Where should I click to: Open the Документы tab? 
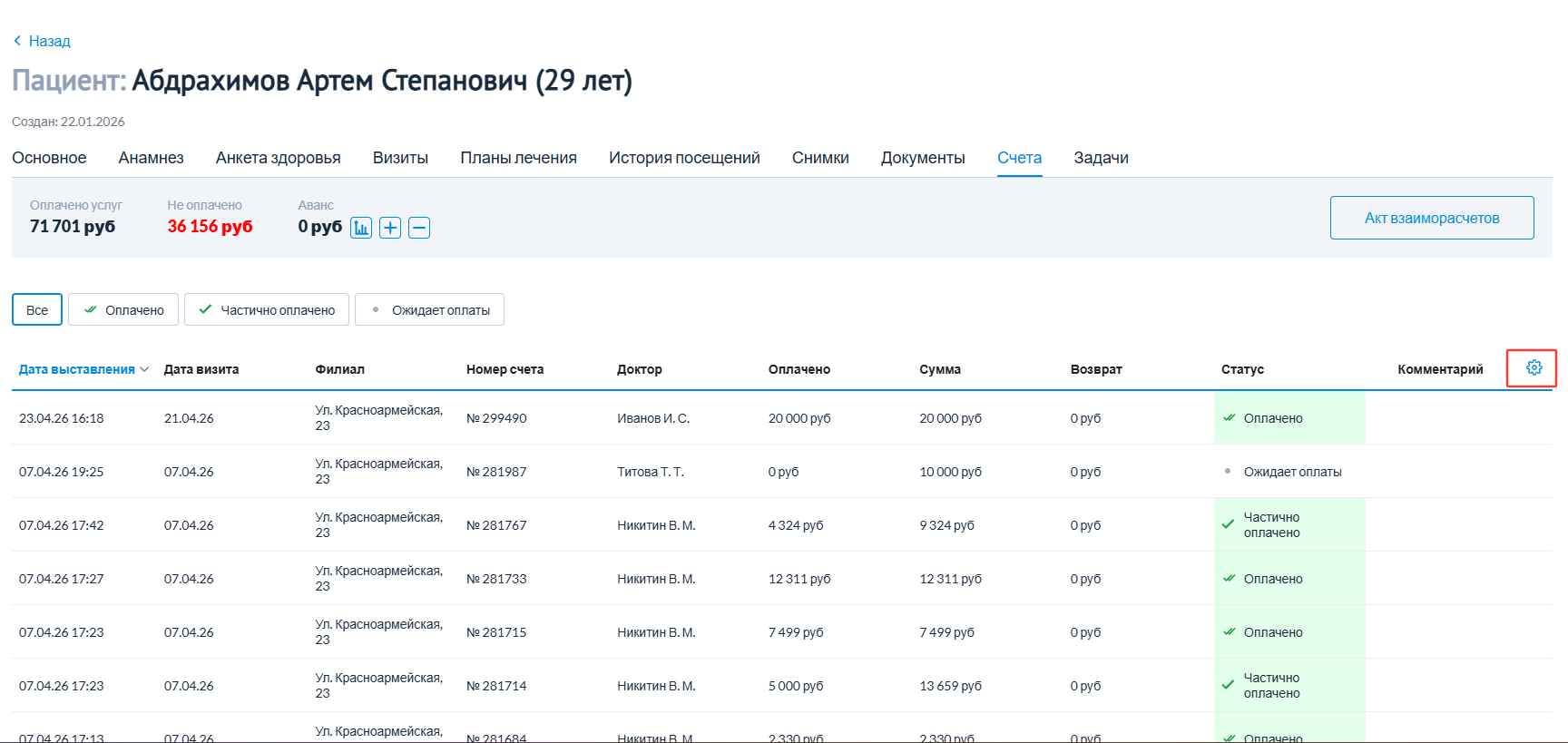923,158
